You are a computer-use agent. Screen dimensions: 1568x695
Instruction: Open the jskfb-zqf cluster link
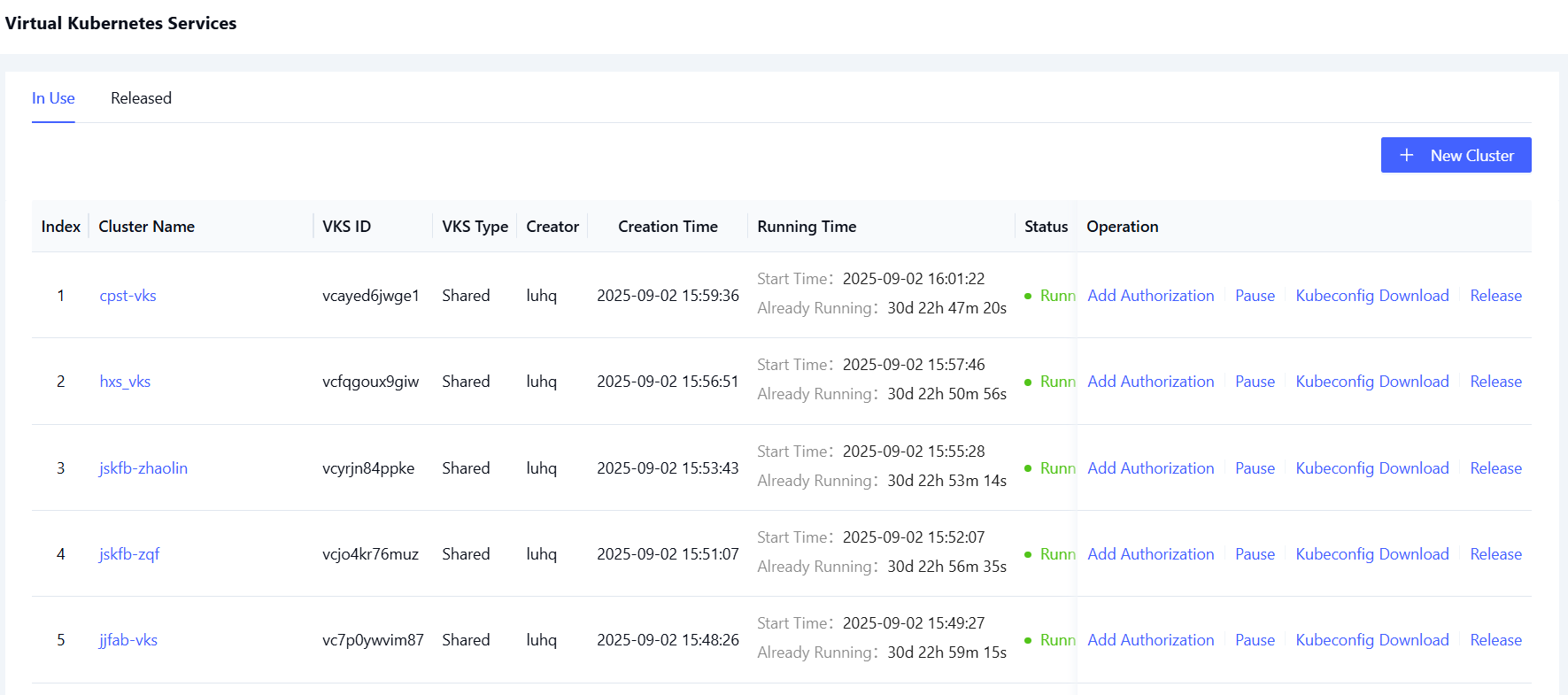(129, 554)
